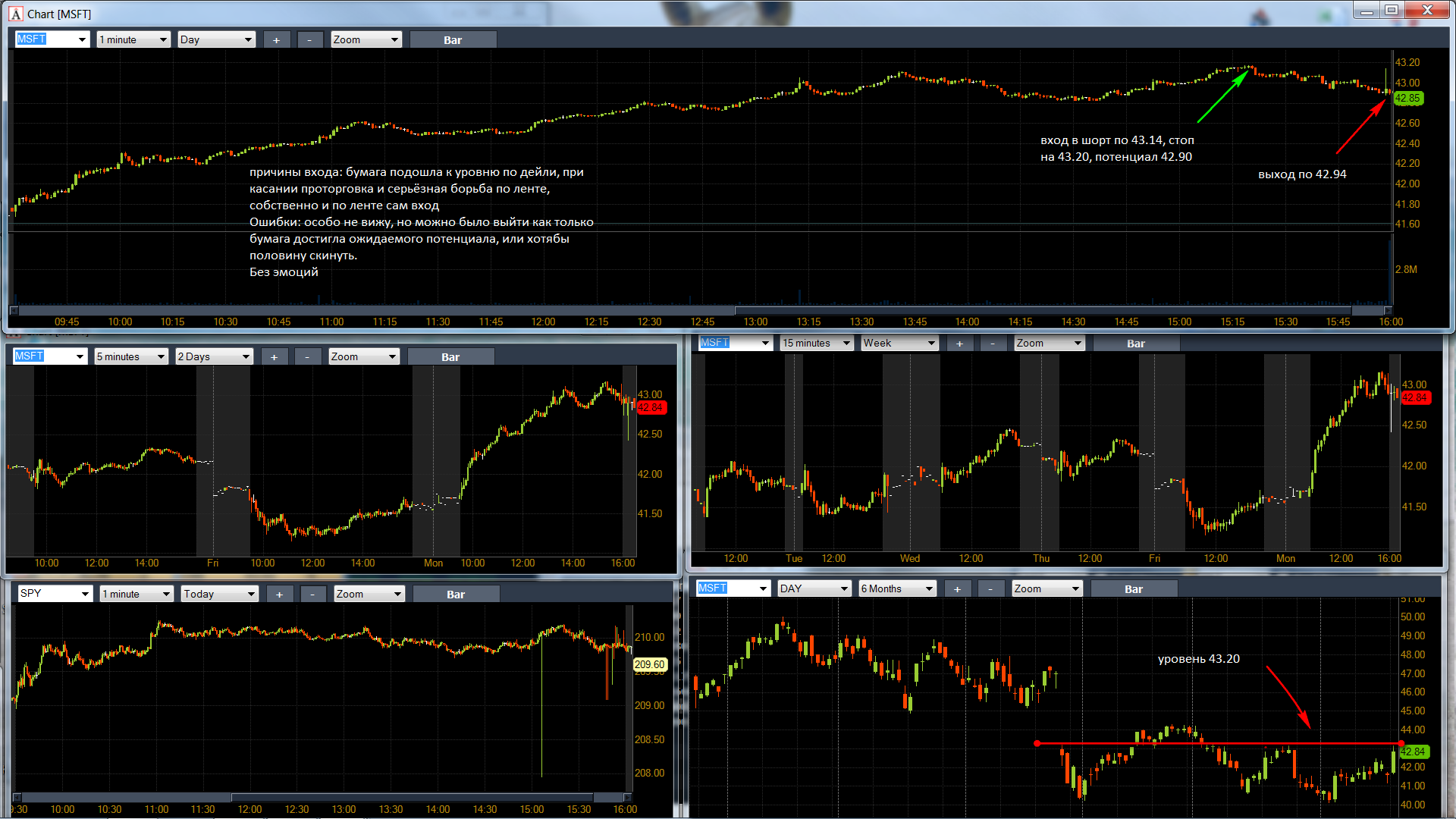The image size is (1456, 819).
Task: Click left scroll arrow of main chart scrollbar
Action: pyautogui.click(x=14, y=310)
